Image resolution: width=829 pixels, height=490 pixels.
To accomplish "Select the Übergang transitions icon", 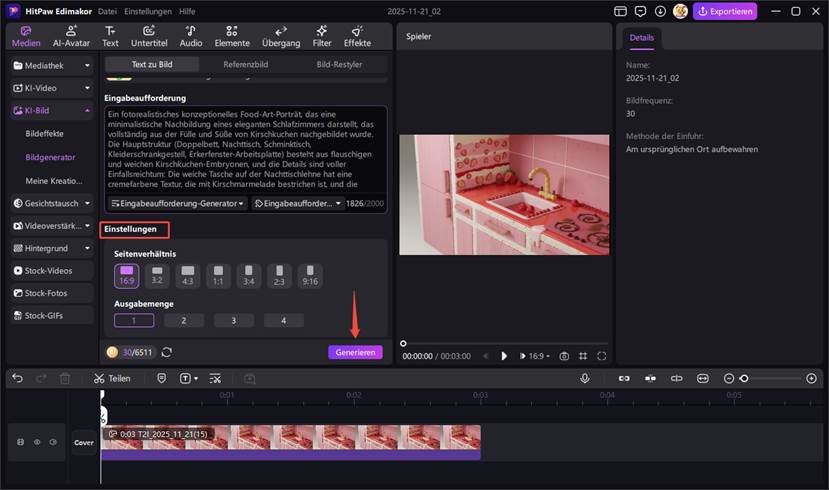I will pyautogui.click(x=281, y=36).
